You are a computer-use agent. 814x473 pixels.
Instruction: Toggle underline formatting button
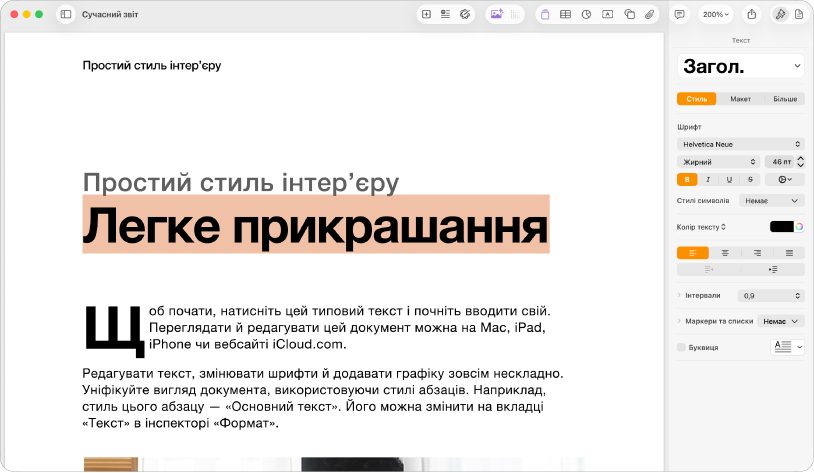[x=729, y=179]
